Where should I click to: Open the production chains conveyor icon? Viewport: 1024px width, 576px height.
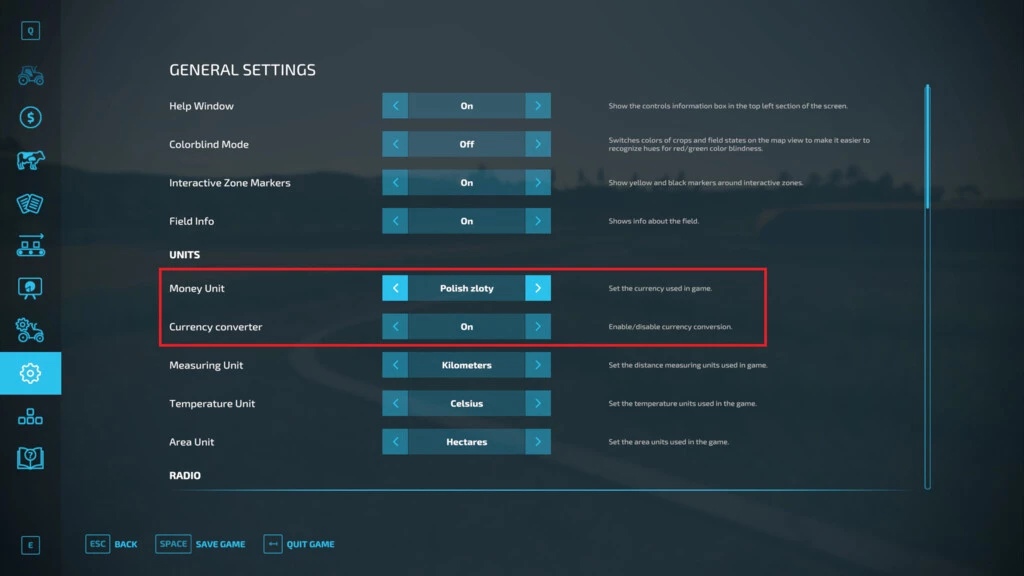[30, 246]
